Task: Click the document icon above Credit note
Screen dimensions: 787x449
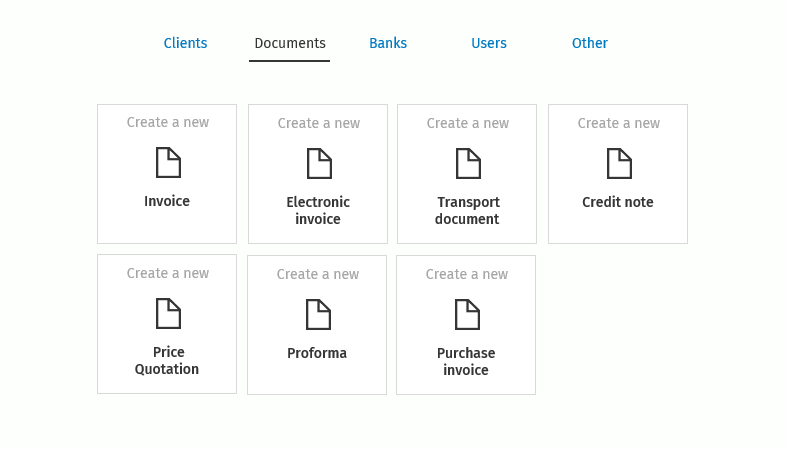Action: coord(619,164)
